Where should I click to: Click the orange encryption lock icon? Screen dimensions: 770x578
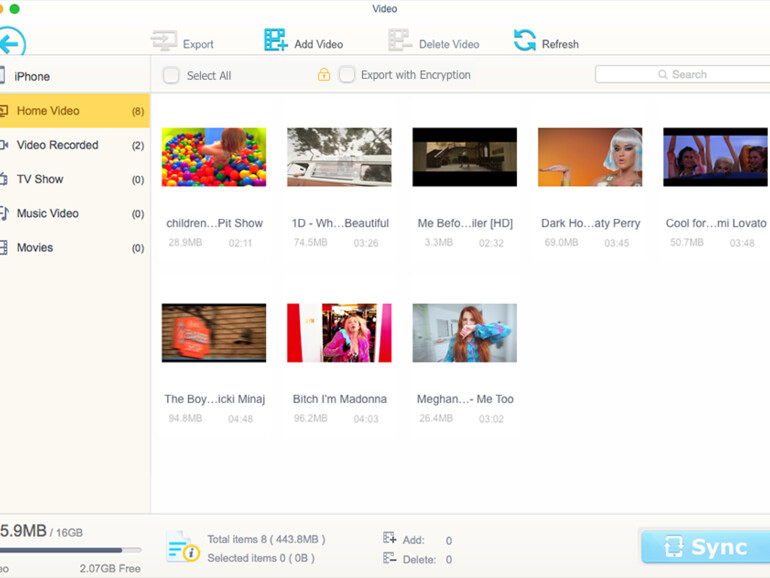point(324,75)
